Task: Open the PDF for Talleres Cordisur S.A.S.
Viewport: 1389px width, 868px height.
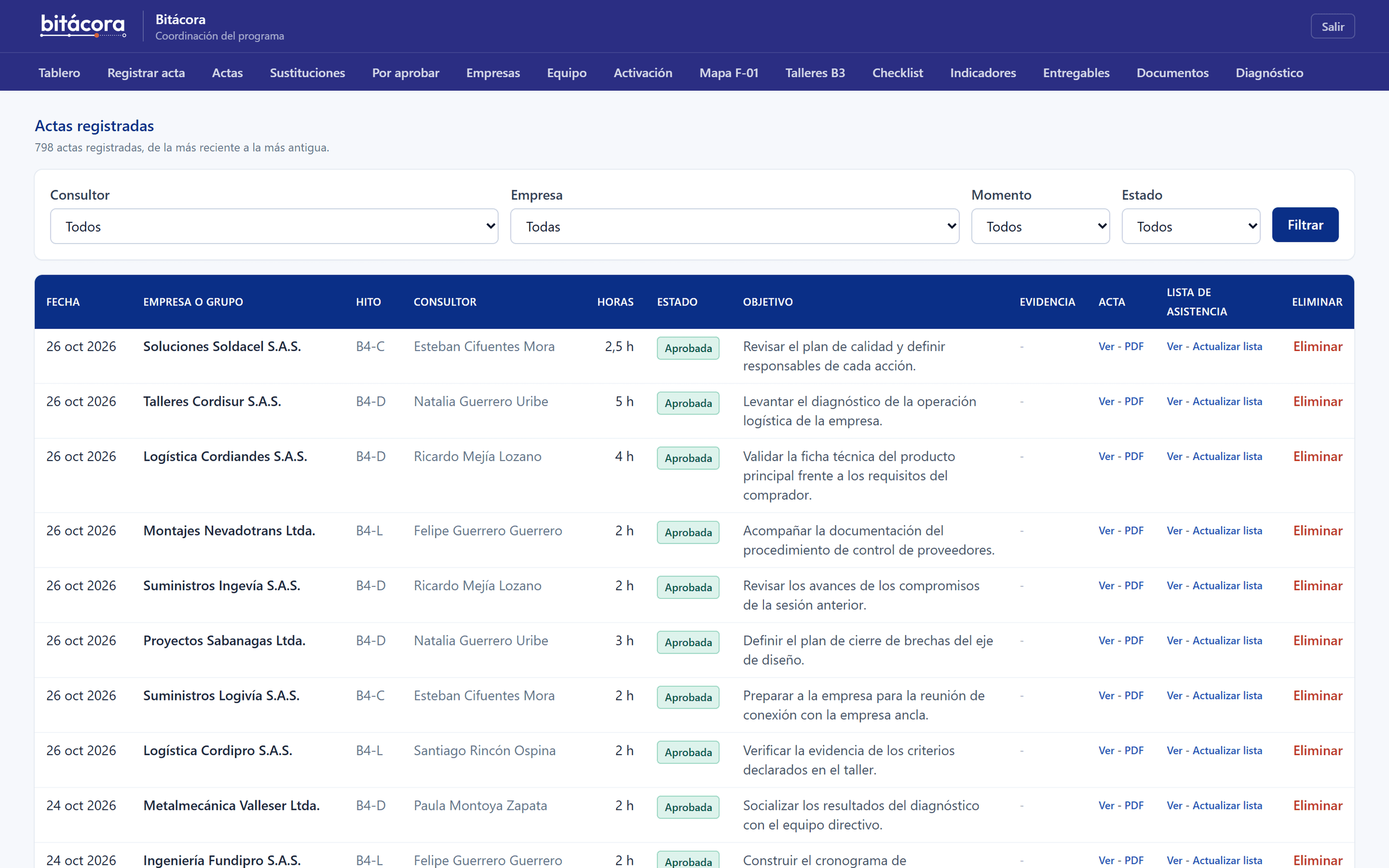Action: (x=1133, y=402)
